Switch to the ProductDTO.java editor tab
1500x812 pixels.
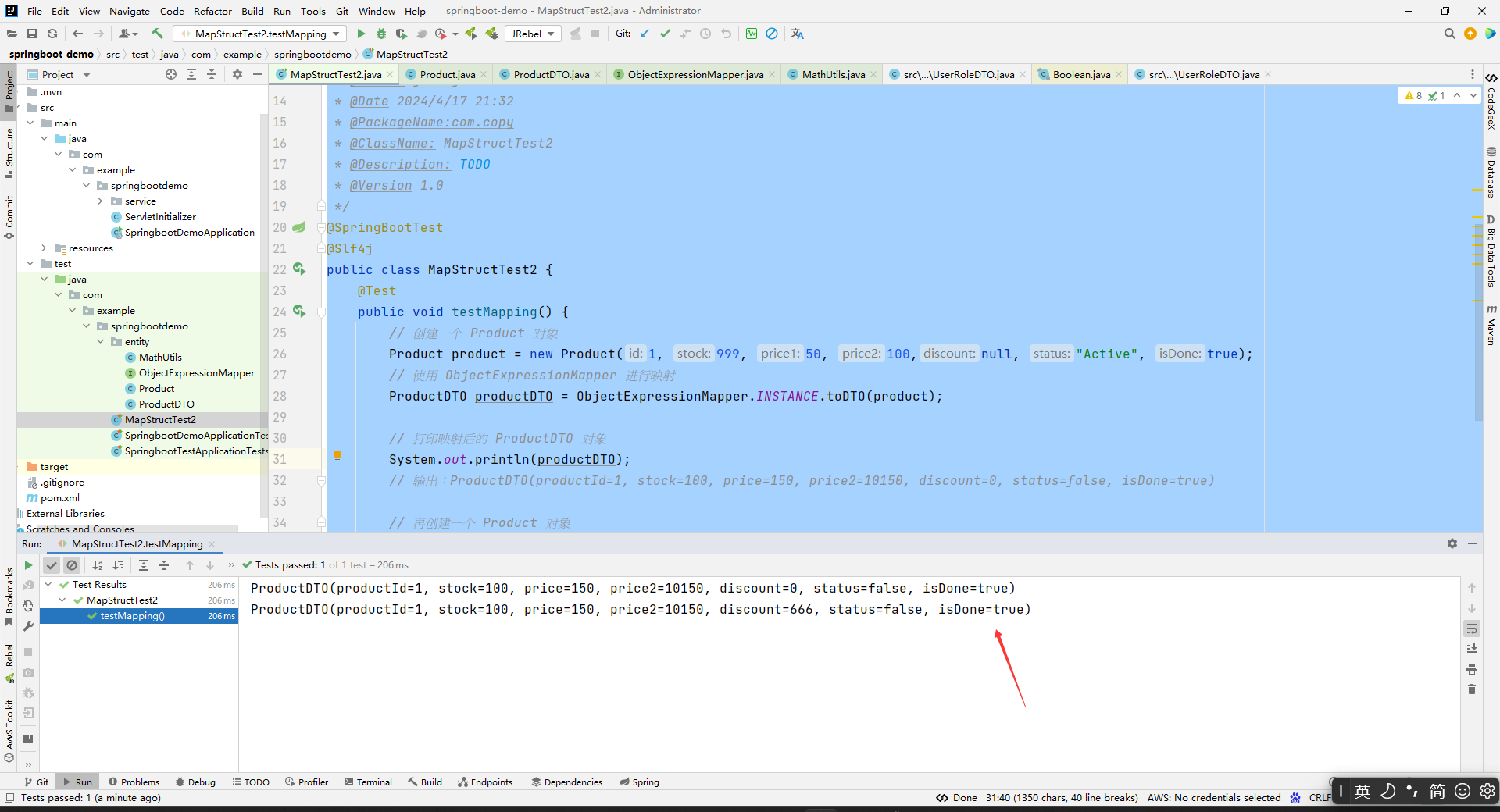[x=551, y=74]
